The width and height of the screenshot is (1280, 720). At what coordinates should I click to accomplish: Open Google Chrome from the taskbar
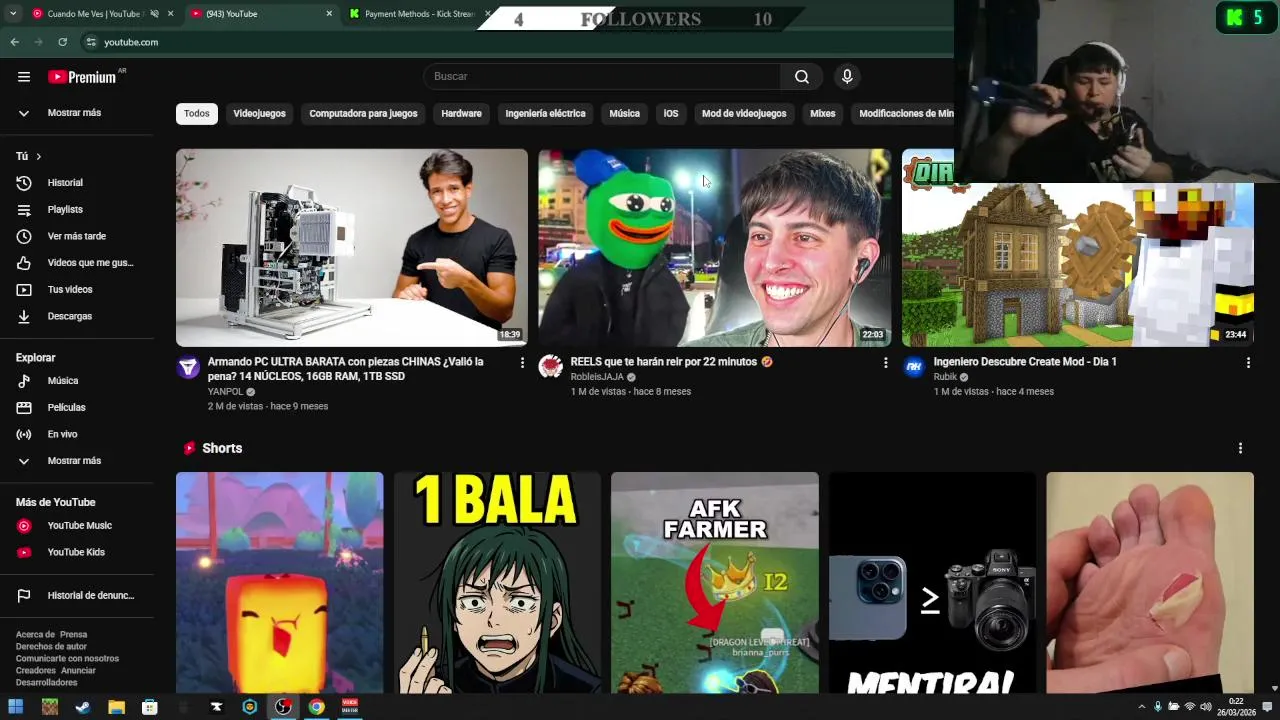tap(316, 707)
